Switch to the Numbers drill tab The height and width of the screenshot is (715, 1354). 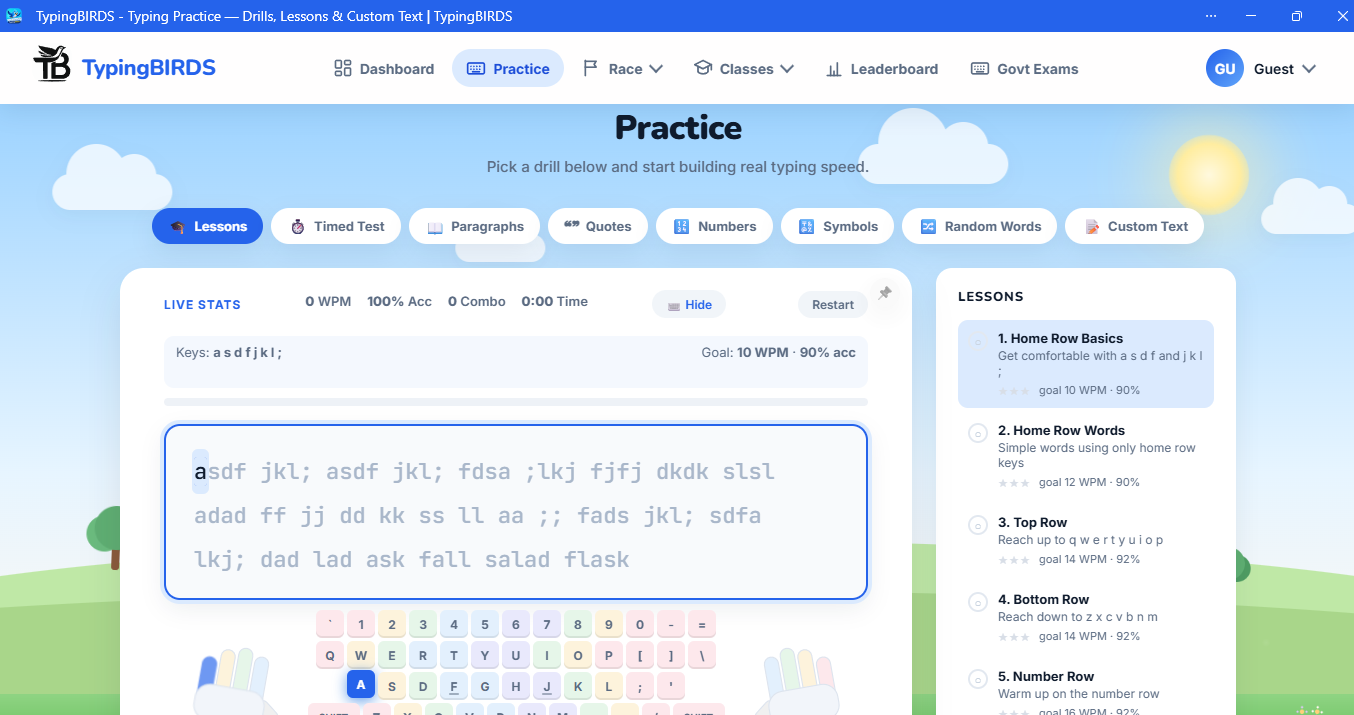pyautogui.click(x=714, y=226)
